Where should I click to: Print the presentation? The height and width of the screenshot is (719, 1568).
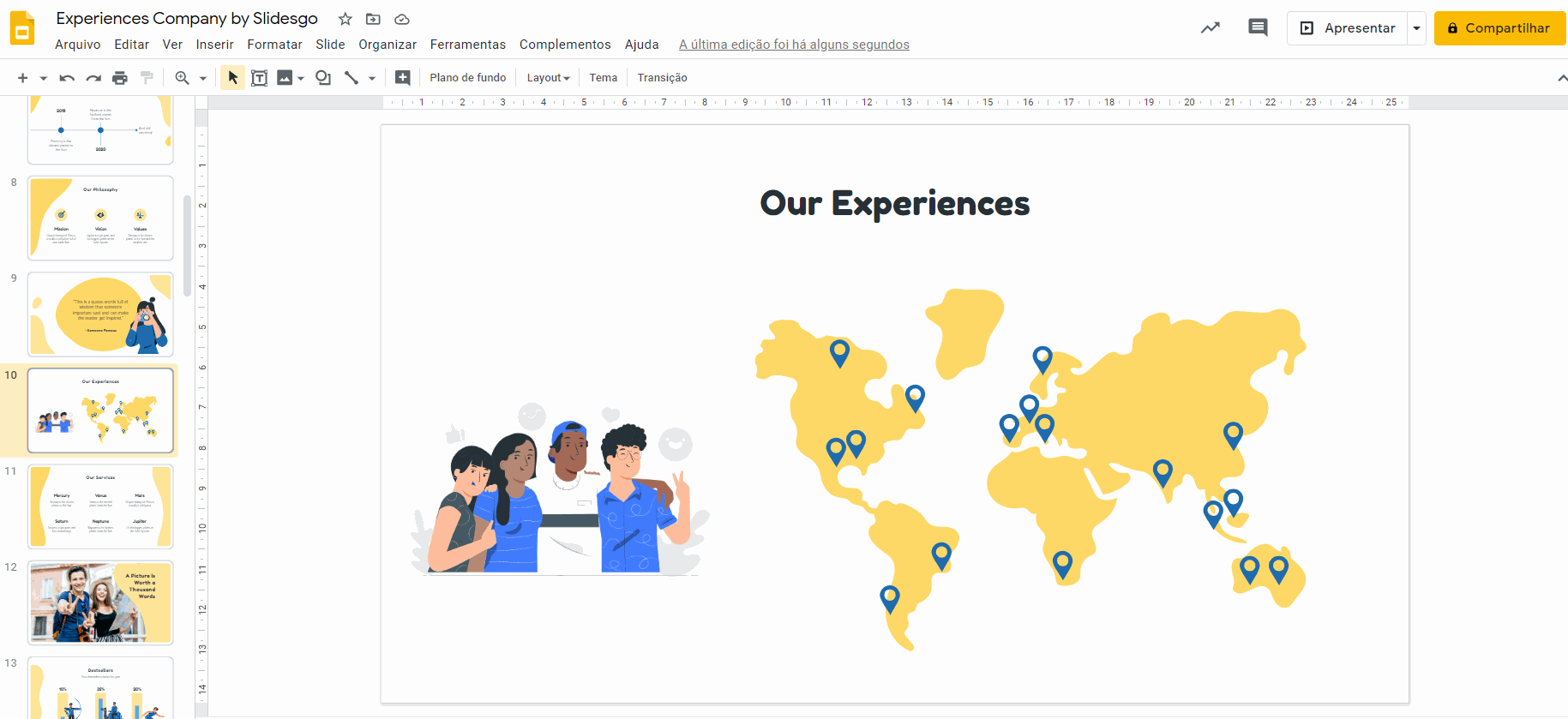[x=120, y=78]
